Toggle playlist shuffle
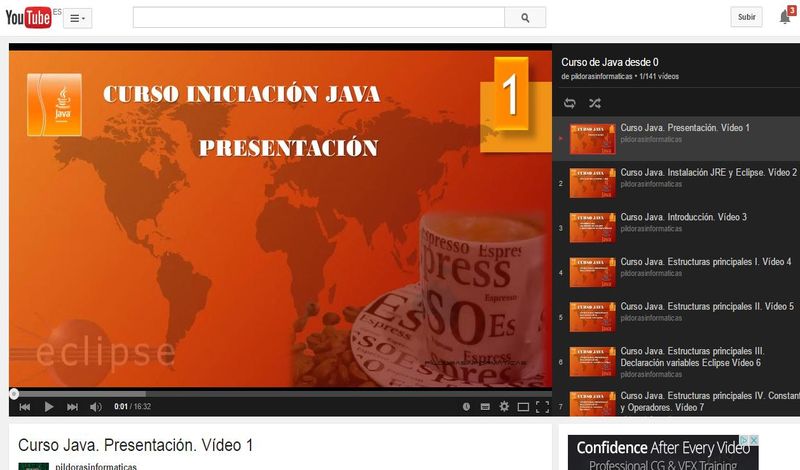 (594, 104)
